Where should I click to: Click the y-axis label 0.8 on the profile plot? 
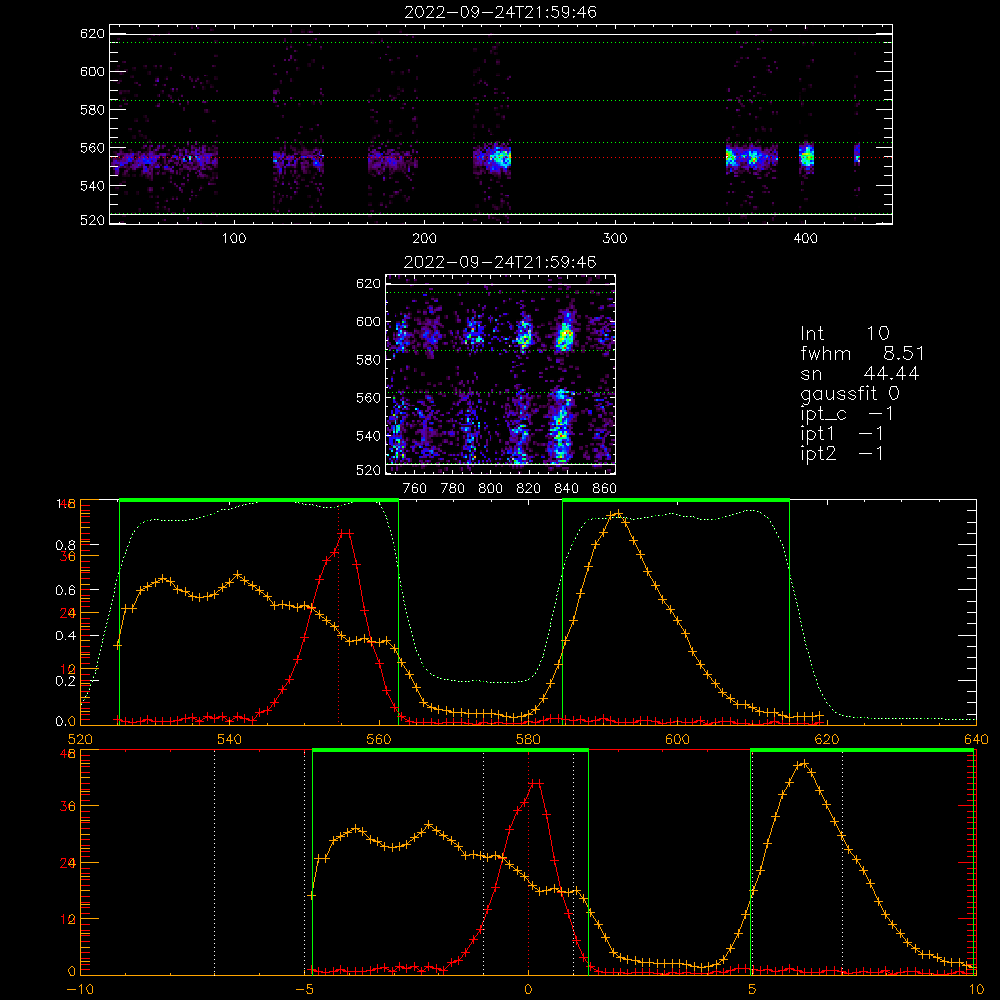pyautogui.click(x=65, y=545)
